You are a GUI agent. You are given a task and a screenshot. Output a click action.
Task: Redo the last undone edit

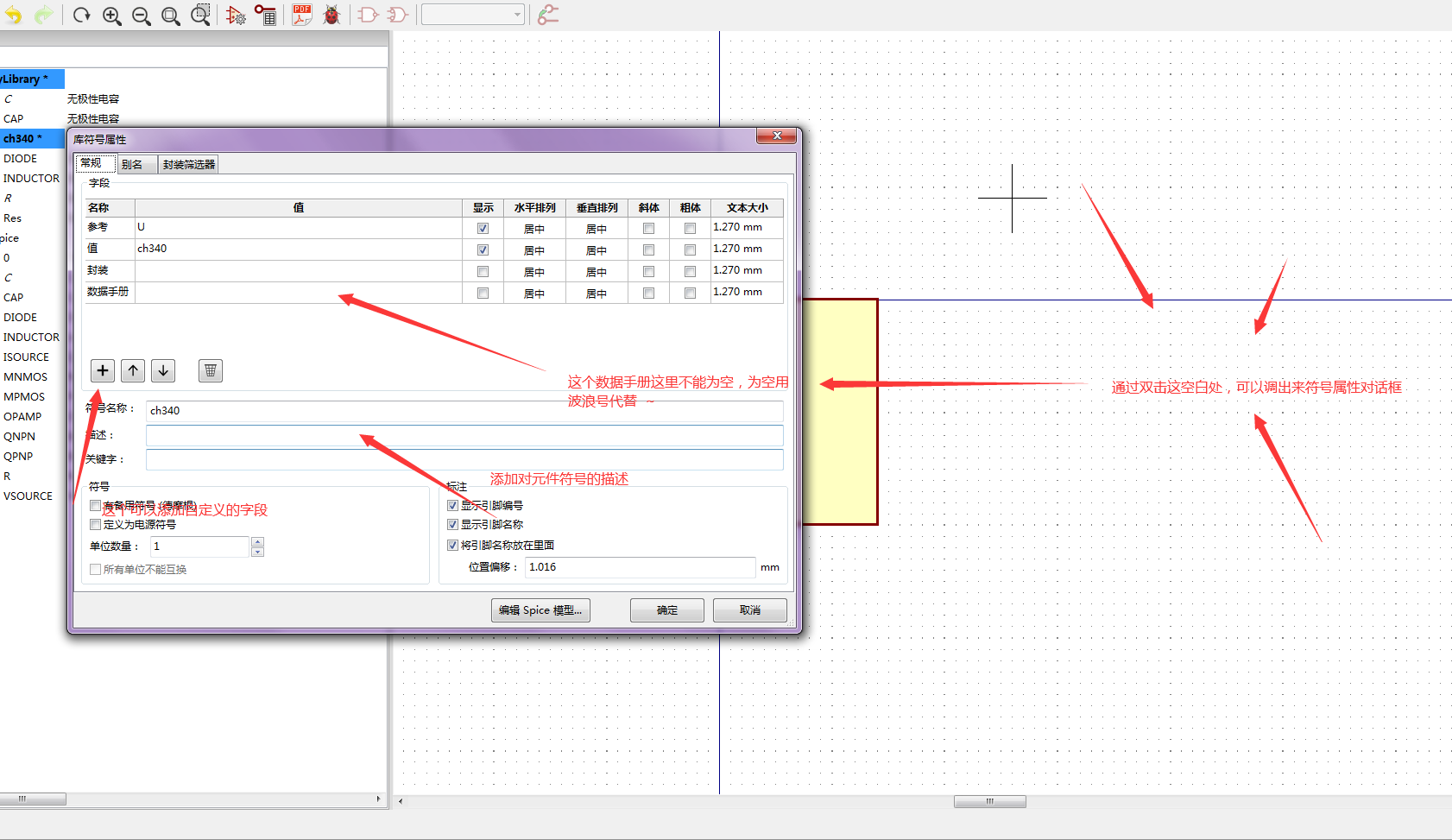pyautogui.click(x=43, y=15)
